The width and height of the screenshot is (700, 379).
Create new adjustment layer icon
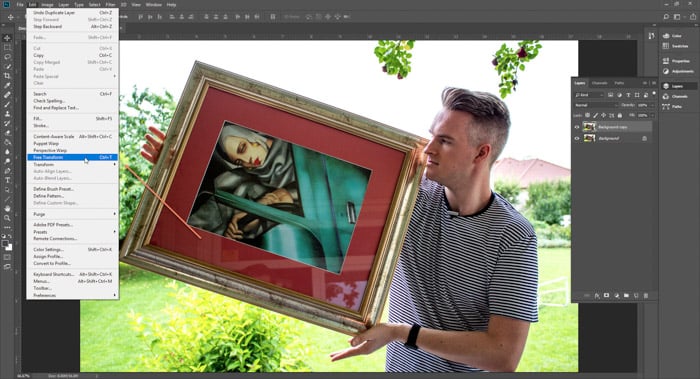click(x=617, y=296)
